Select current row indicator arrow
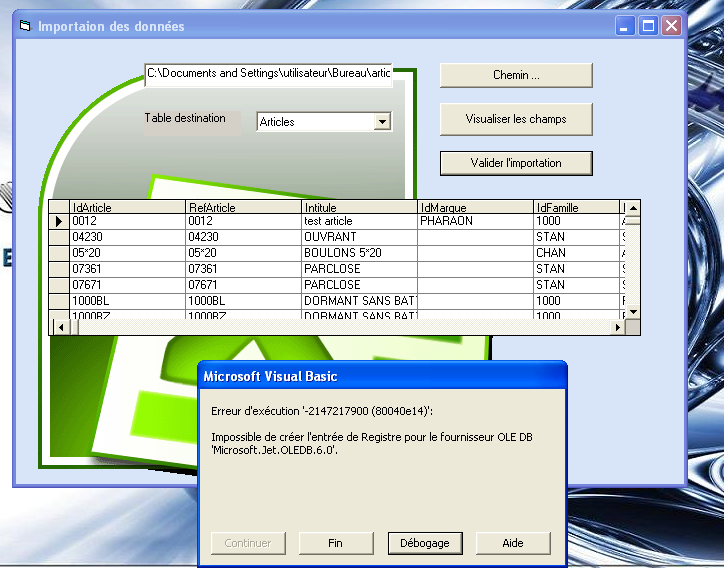Viewport: 724px width, 568px height. click(x=59, y=221)
